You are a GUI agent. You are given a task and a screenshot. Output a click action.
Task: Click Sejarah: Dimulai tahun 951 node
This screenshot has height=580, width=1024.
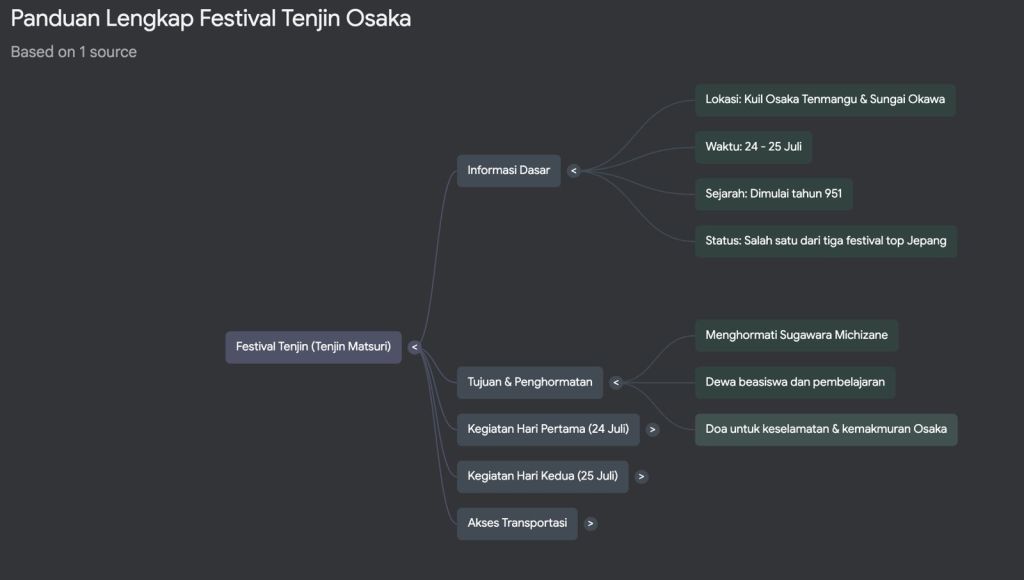773,194
